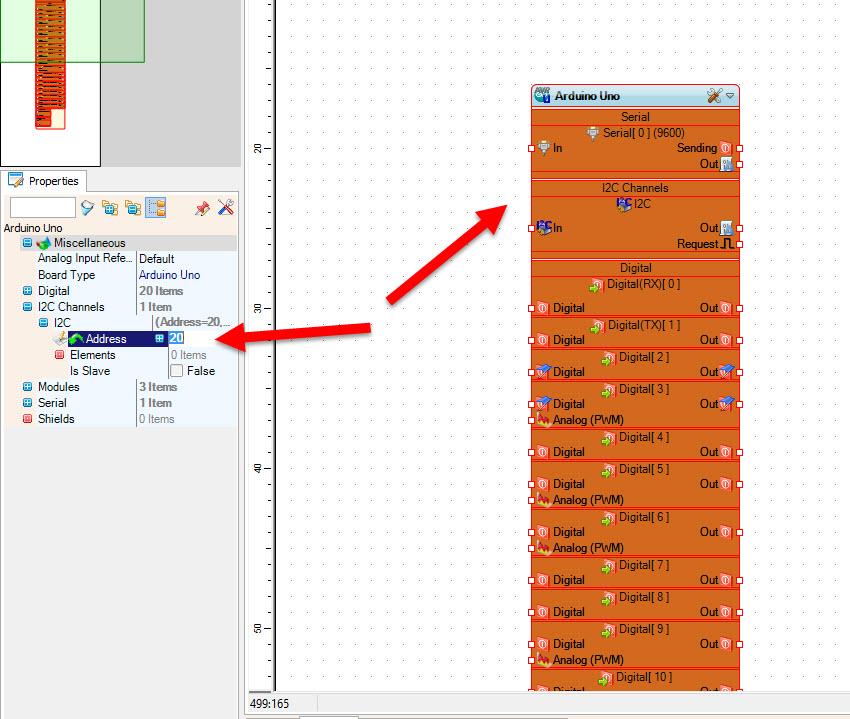The height and width of the screenshot is (719, 850).
Task: Collapse the I2C sub-node
Action: point(43,323)
